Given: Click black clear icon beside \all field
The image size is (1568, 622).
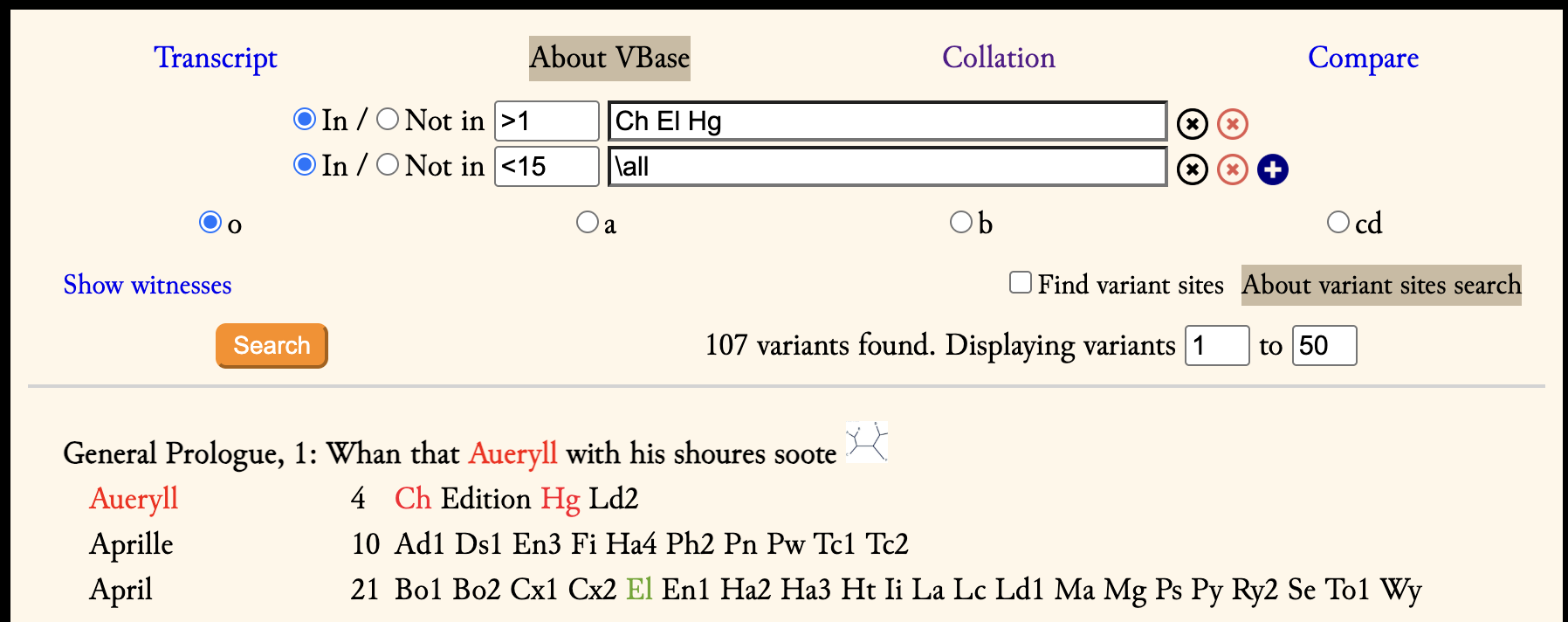Looking at the screenshot, I should [1192, 169].
